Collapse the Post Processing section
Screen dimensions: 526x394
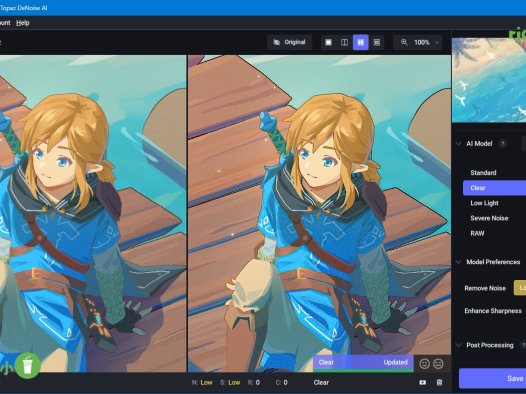coord(458,345)
